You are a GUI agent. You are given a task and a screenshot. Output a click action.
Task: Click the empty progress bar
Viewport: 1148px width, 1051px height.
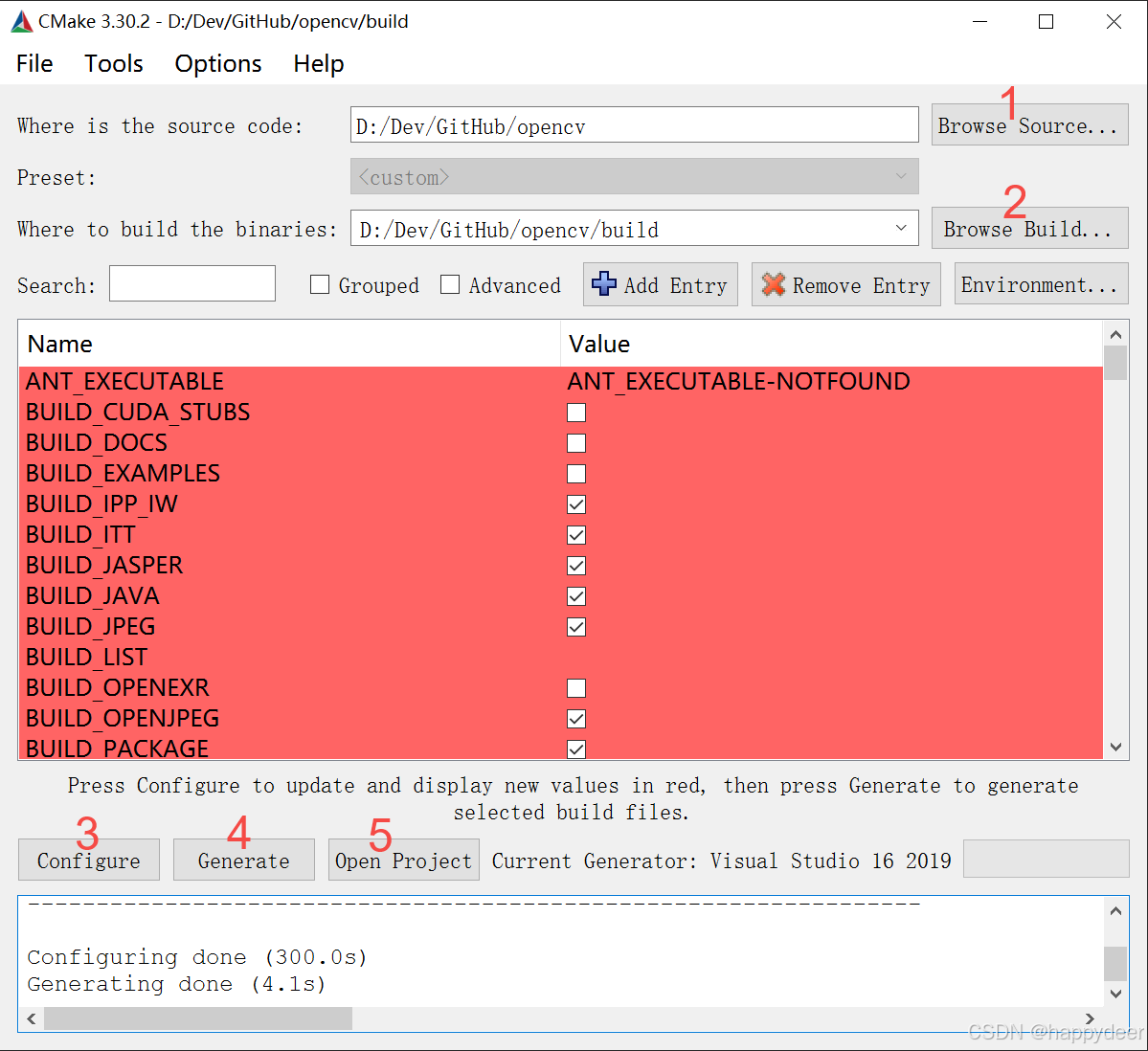point(1046,859)
